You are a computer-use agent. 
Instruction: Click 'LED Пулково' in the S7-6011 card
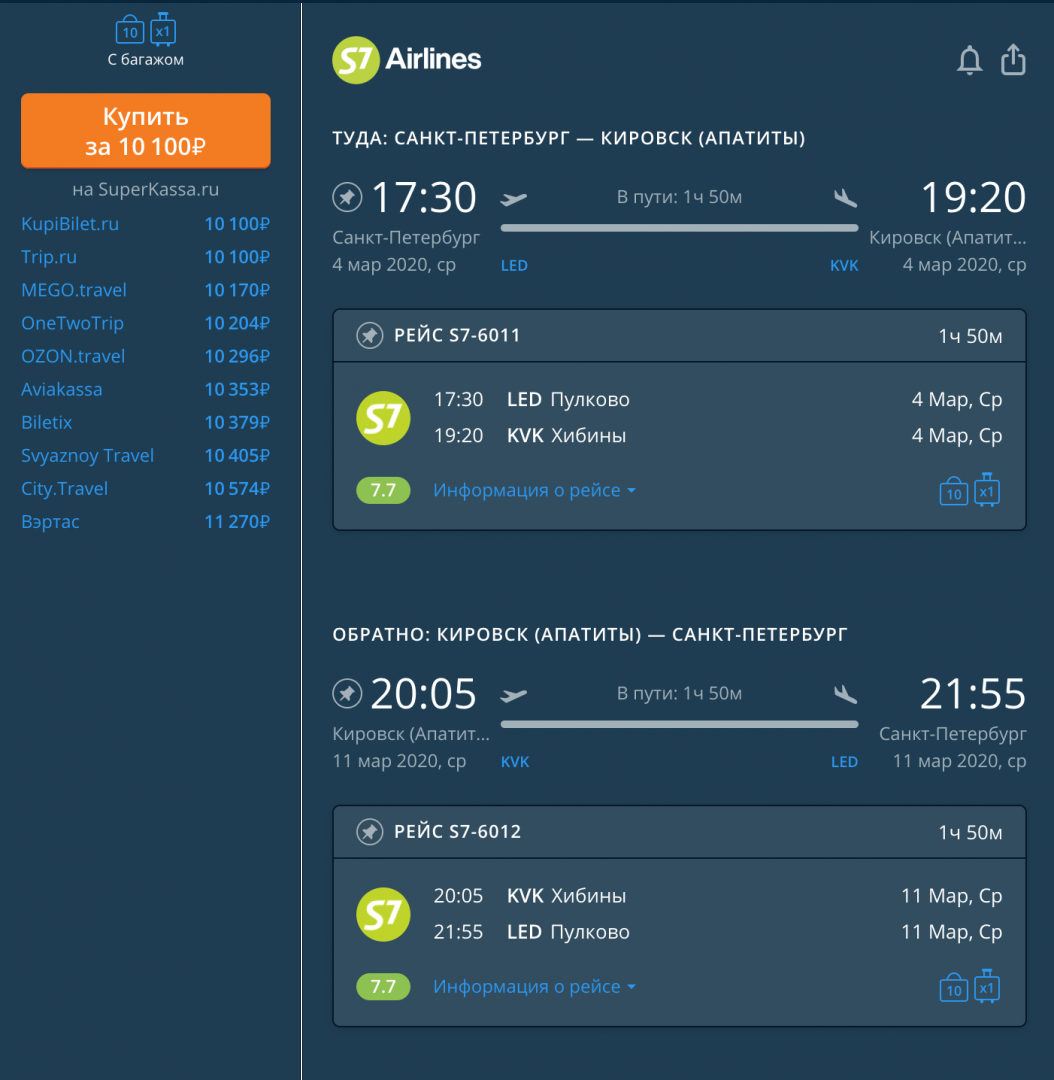pyautogui.click(x=568, y=399)
